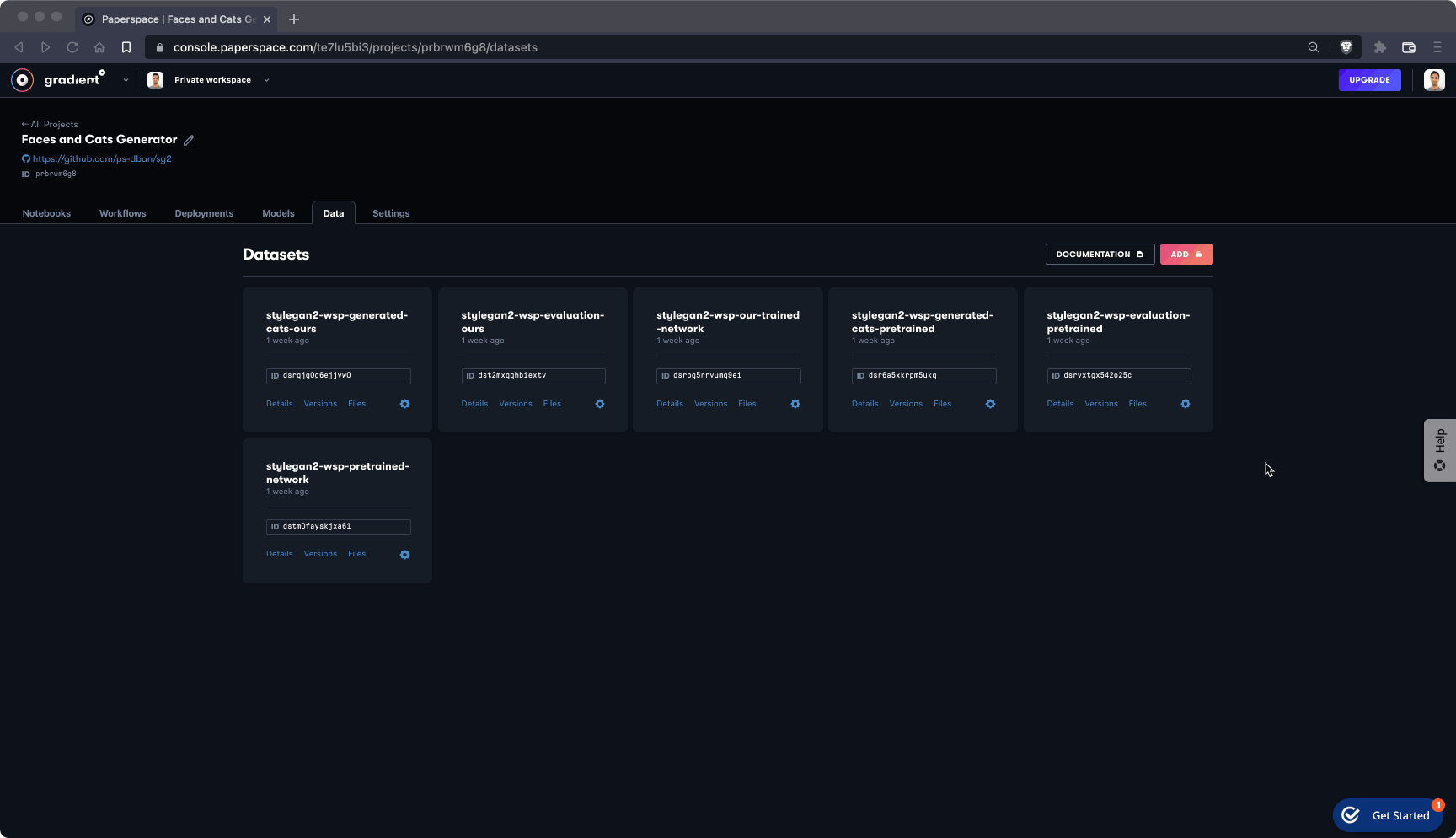
Task: Click the UPGRADE button
Action: pos(1369,80)
